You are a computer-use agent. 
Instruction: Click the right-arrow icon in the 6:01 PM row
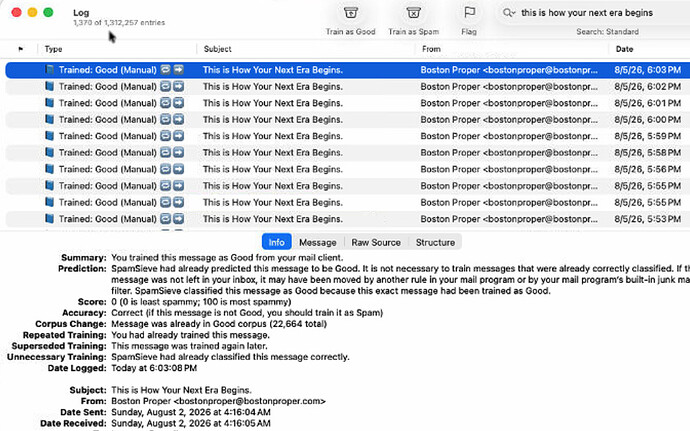point(178,103)
